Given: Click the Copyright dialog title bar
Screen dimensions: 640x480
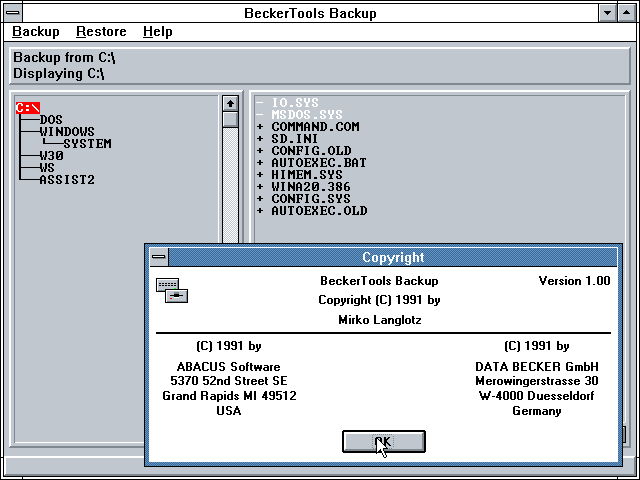Looking at the screenshot, I should [x=393, y=257].
